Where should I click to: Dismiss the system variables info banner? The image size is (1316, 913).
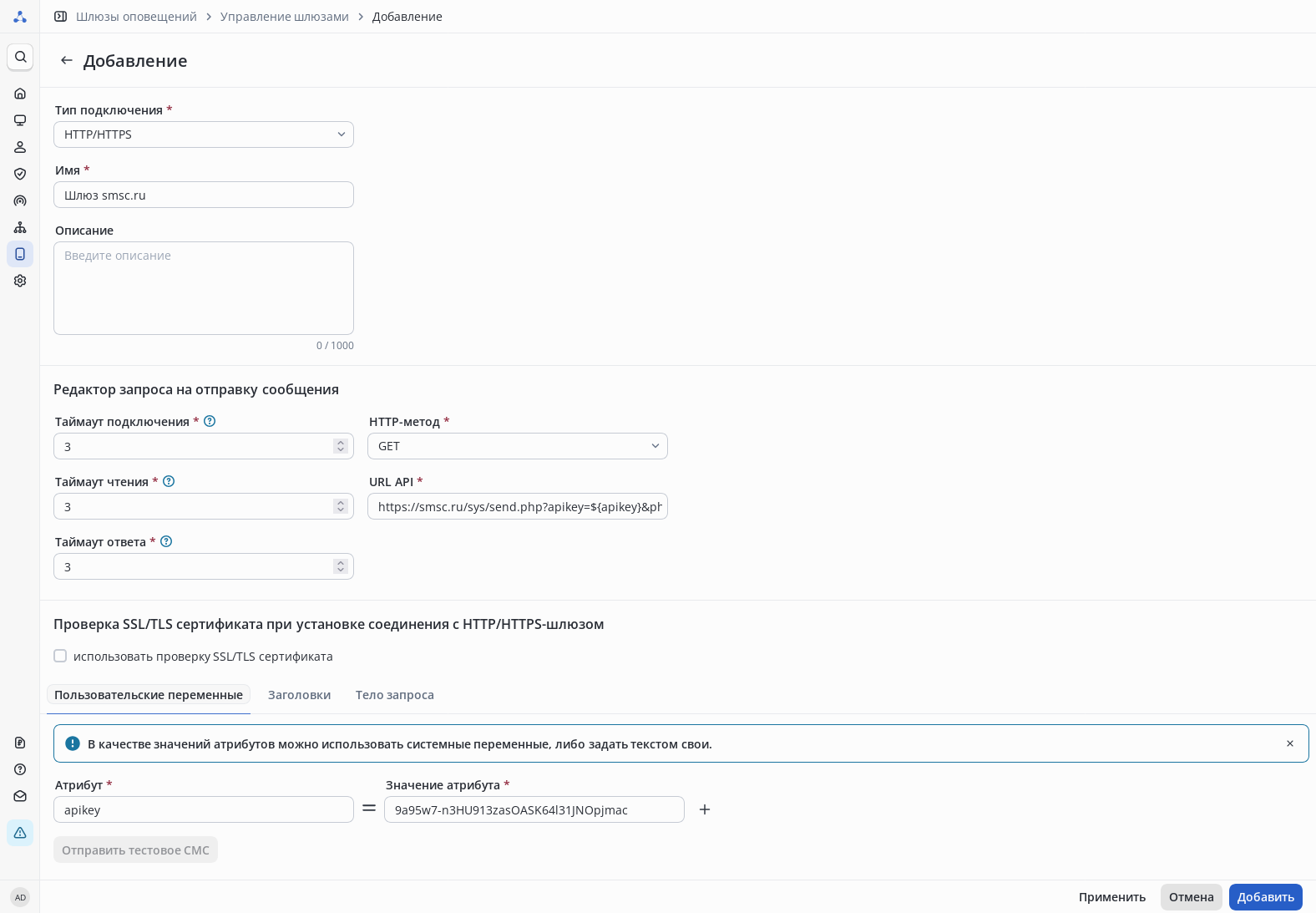tap(1290, 743)
